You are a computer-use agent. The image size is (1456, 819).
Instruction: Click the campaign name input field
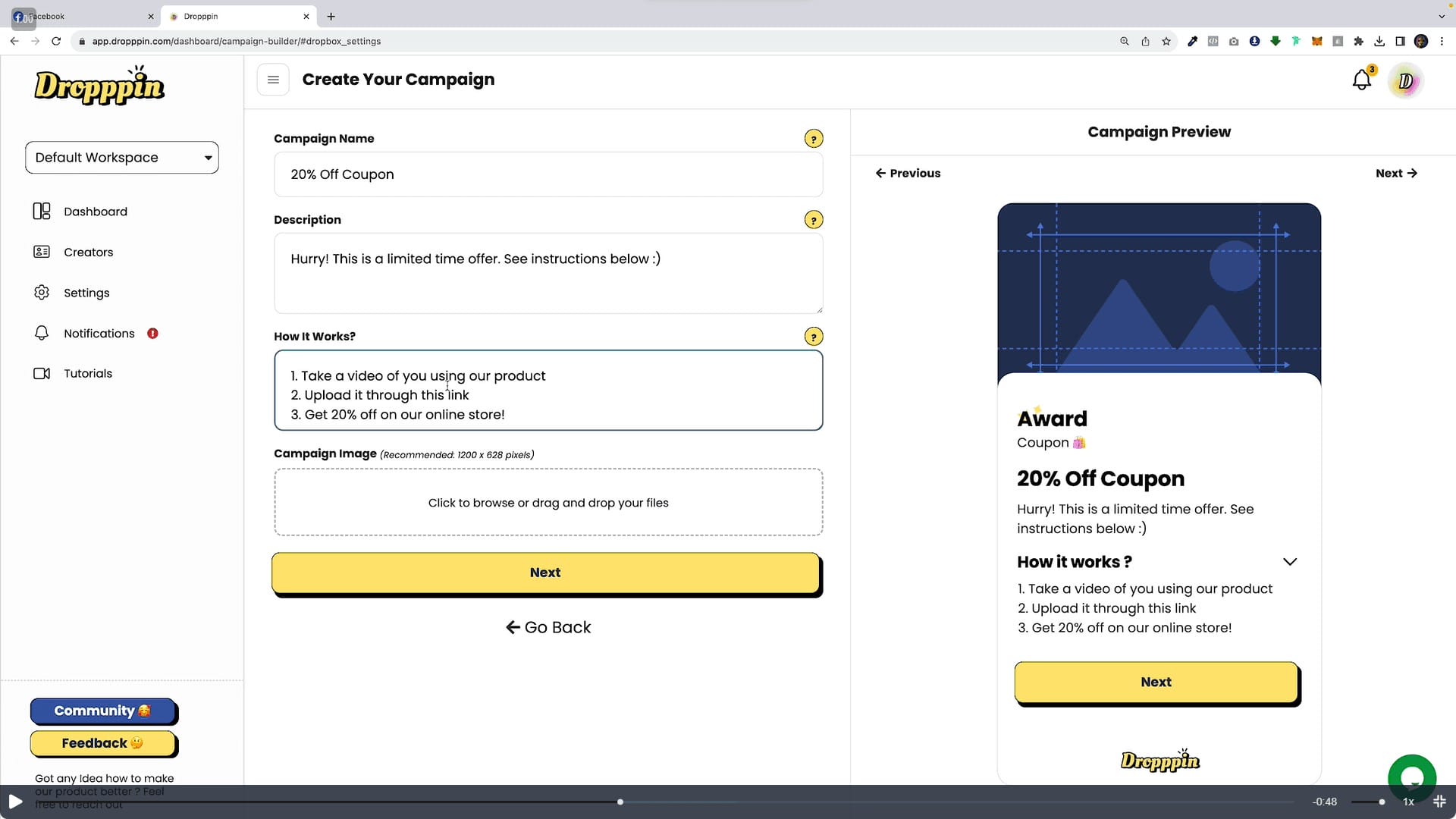coord(548,174)
